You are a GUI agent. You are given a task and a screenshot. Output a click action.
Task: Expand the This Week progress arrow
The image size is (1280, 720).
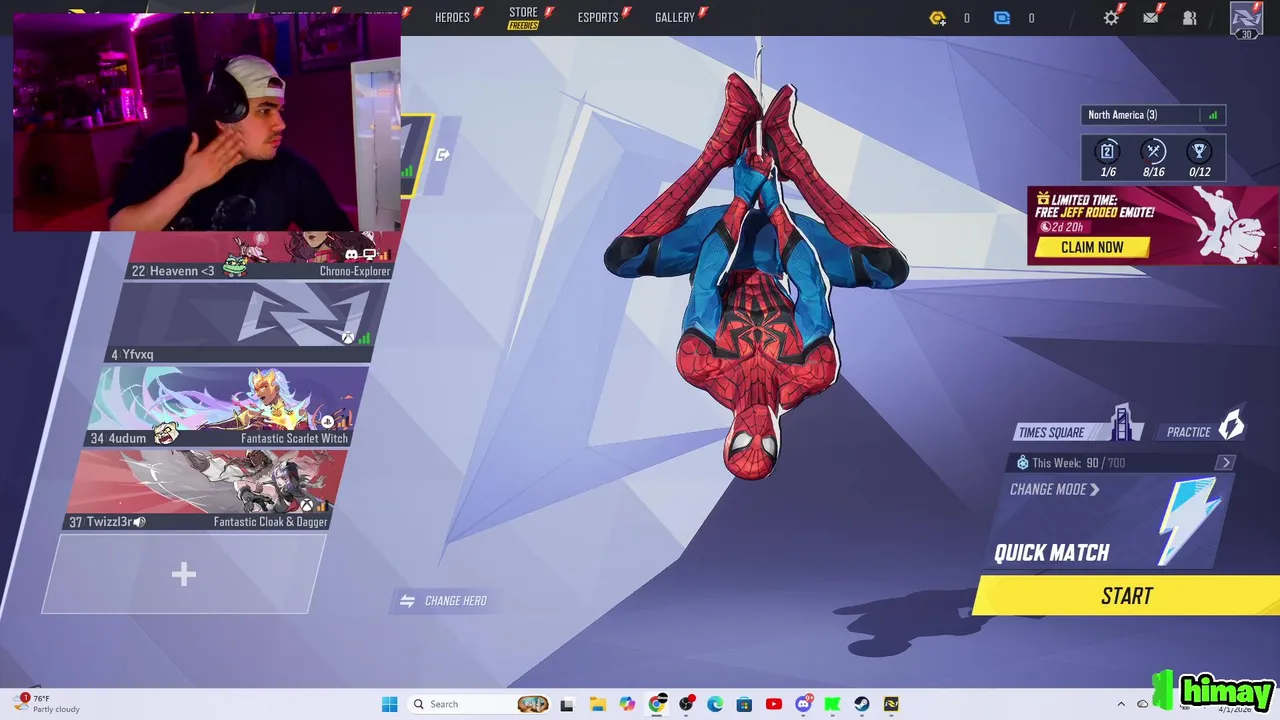[1225, 462]
